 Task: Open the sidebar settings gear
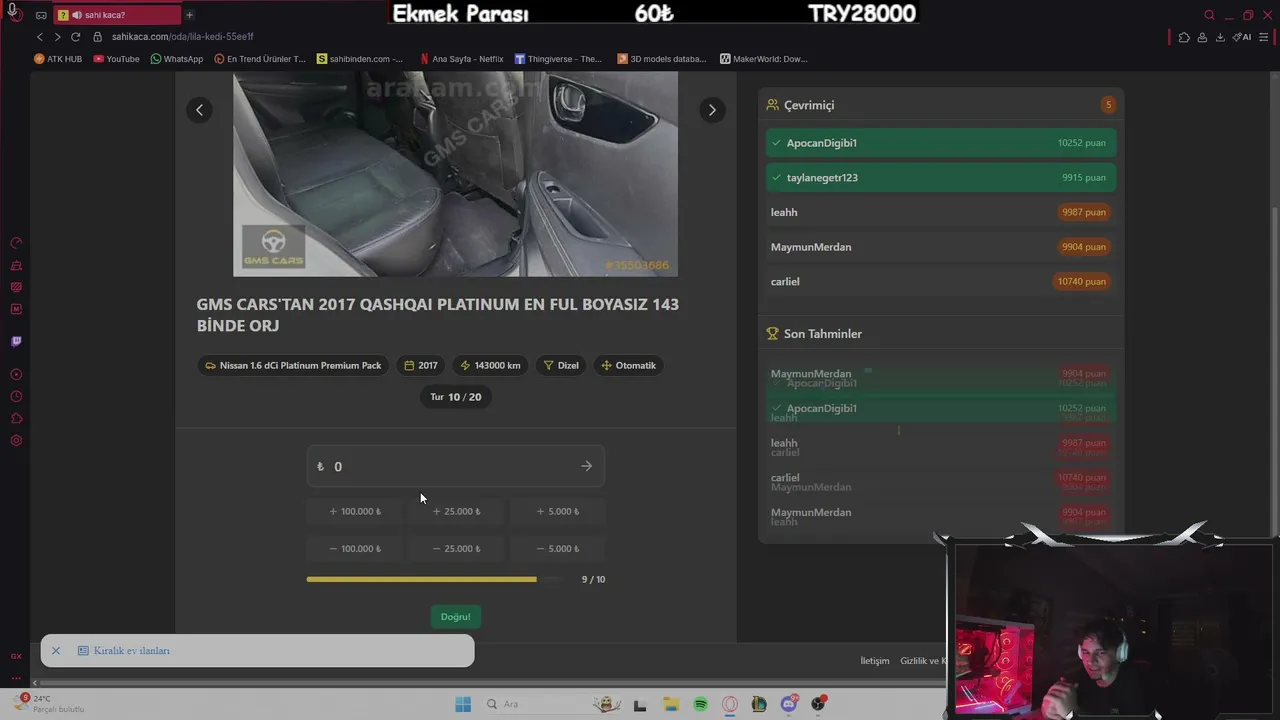tap(16, 440)
